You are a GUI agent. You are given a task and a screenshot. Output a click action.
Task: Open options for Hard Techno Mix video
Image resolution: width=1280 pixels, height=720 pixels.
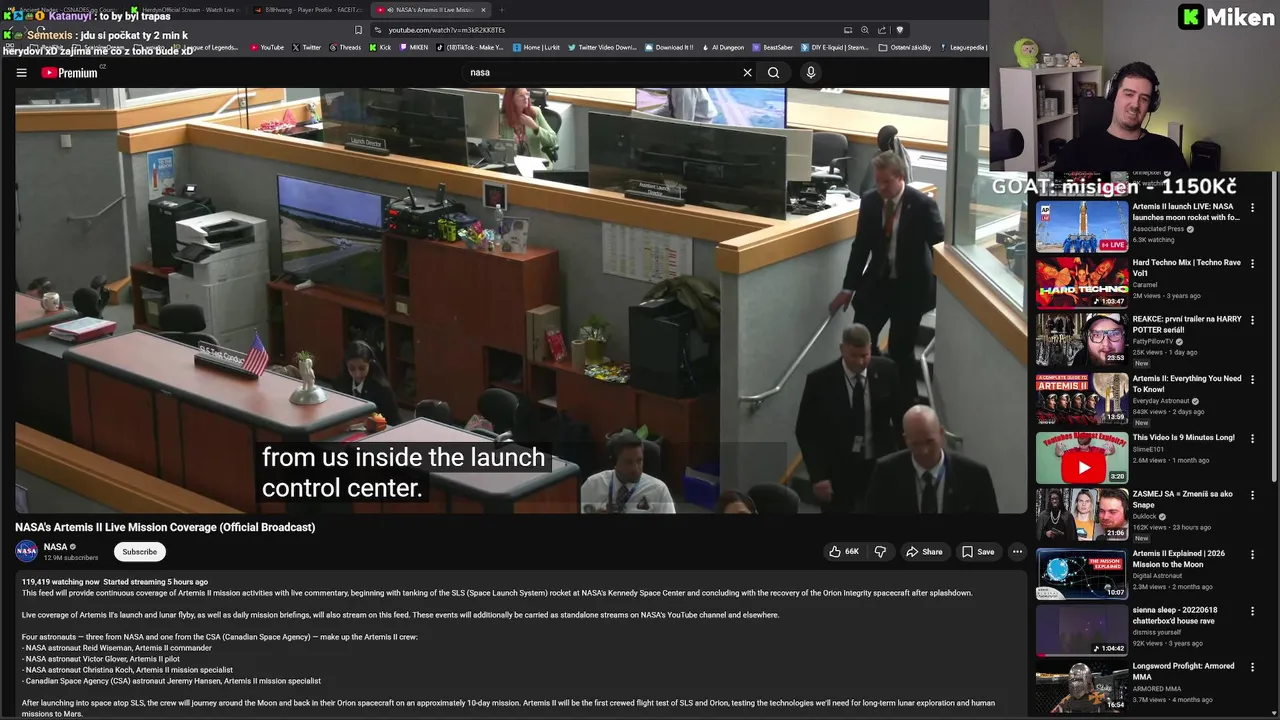1252,264
